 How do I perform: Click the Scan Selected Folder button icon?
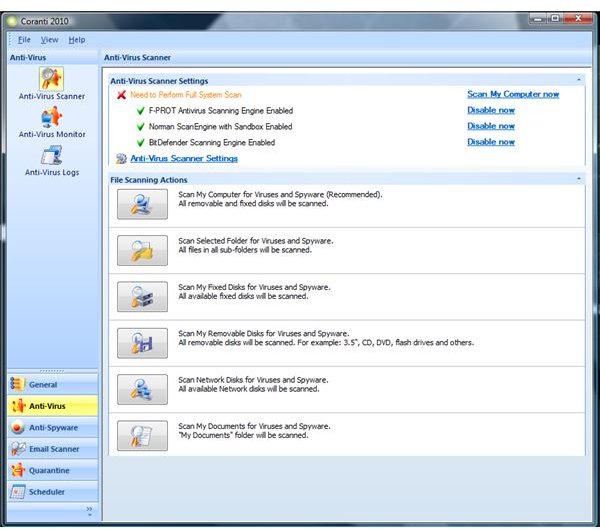142,251
